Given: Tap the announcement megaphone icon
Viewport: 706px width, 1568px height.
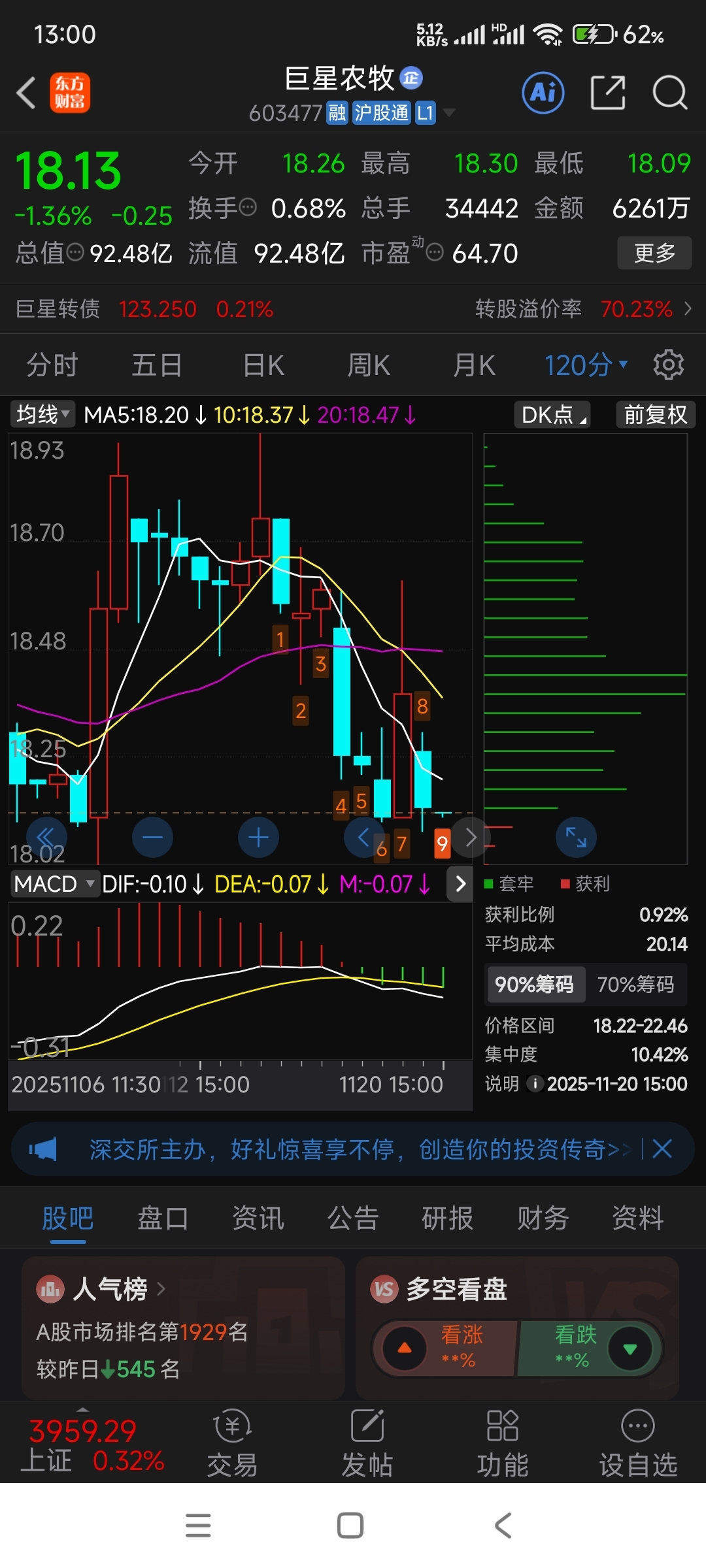Looking at the screenshot, I should coord(43,1149).
